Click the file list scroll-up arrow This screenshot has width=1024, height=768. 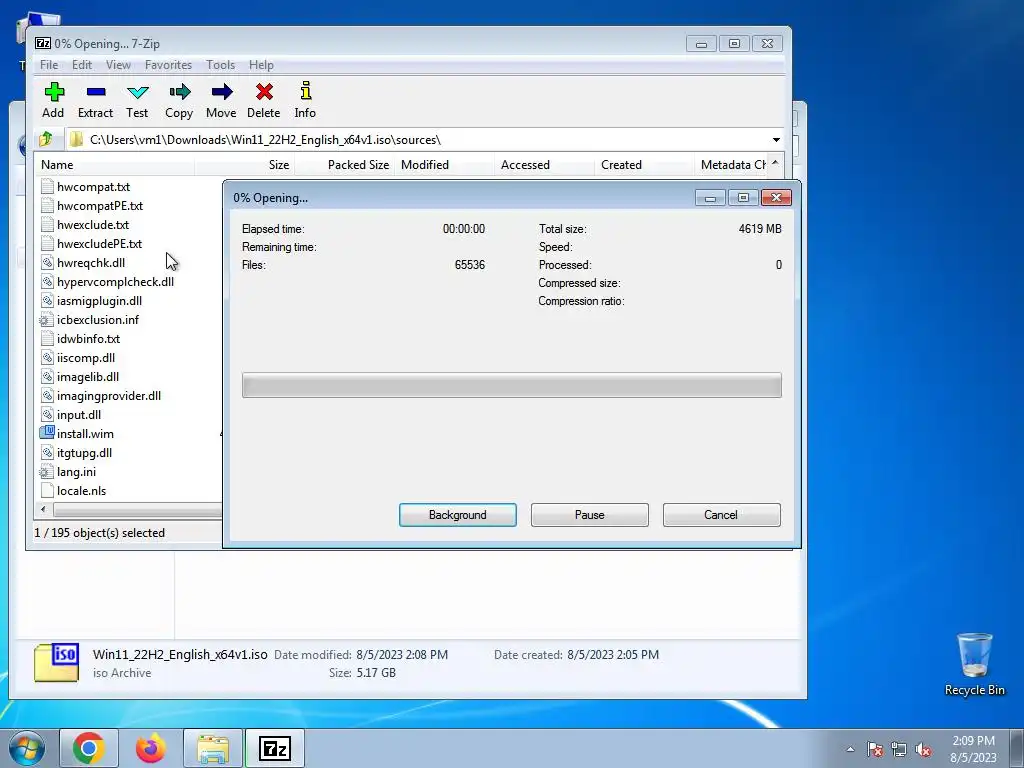(x=775, y=163)
